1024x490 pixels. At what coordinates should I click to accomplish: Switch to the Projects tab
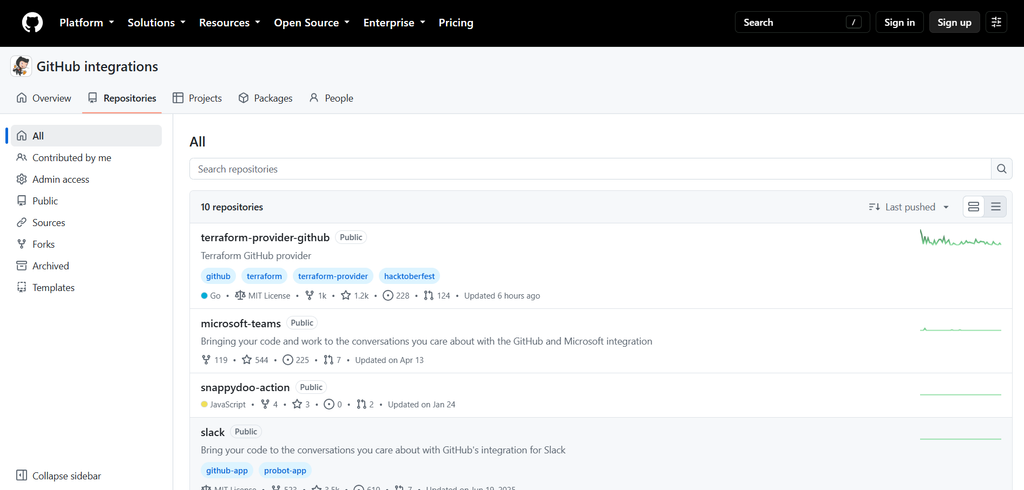[x=197, y=98]
